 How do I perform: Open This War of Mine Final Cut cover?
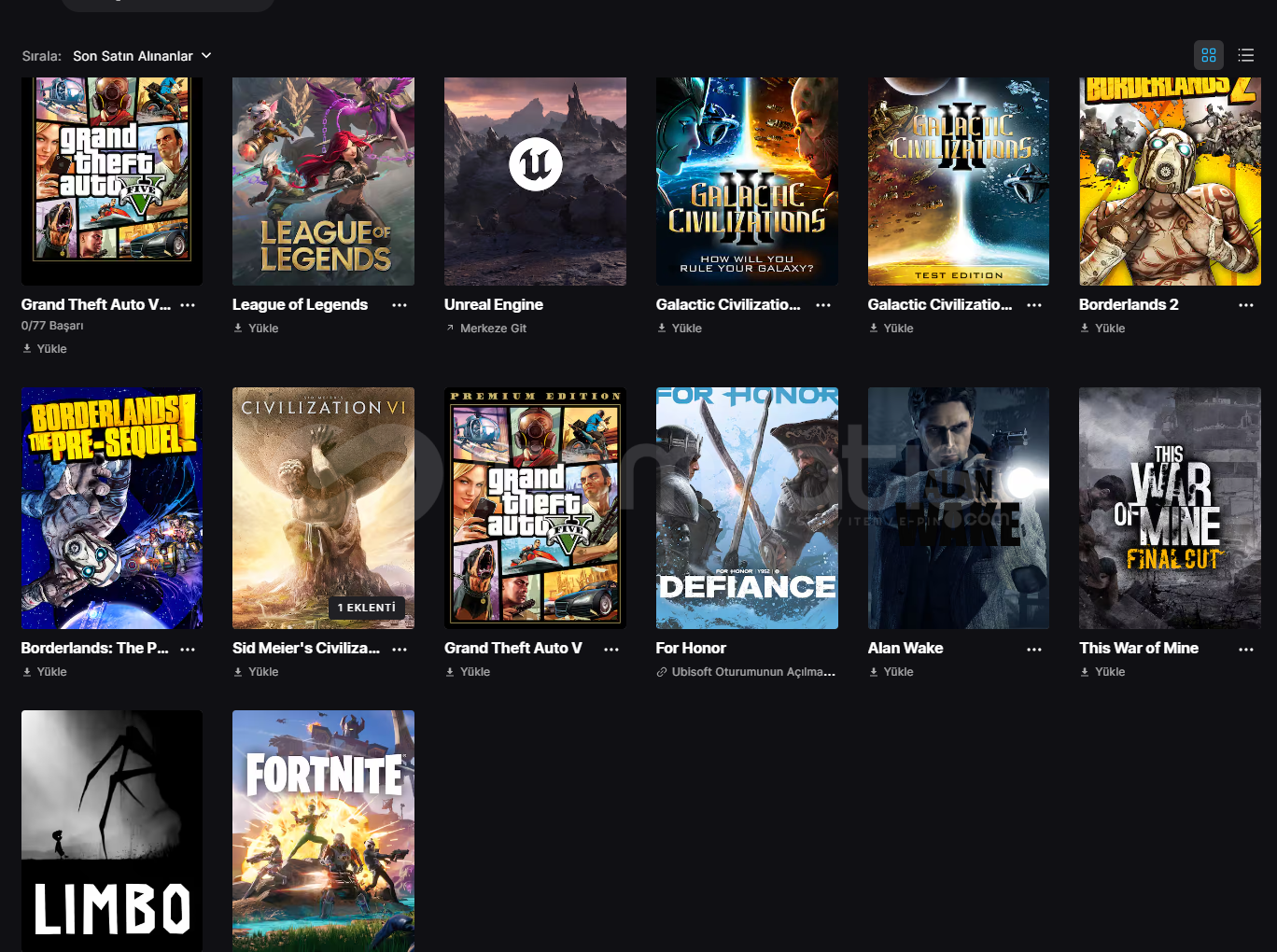click(1170, 508)
